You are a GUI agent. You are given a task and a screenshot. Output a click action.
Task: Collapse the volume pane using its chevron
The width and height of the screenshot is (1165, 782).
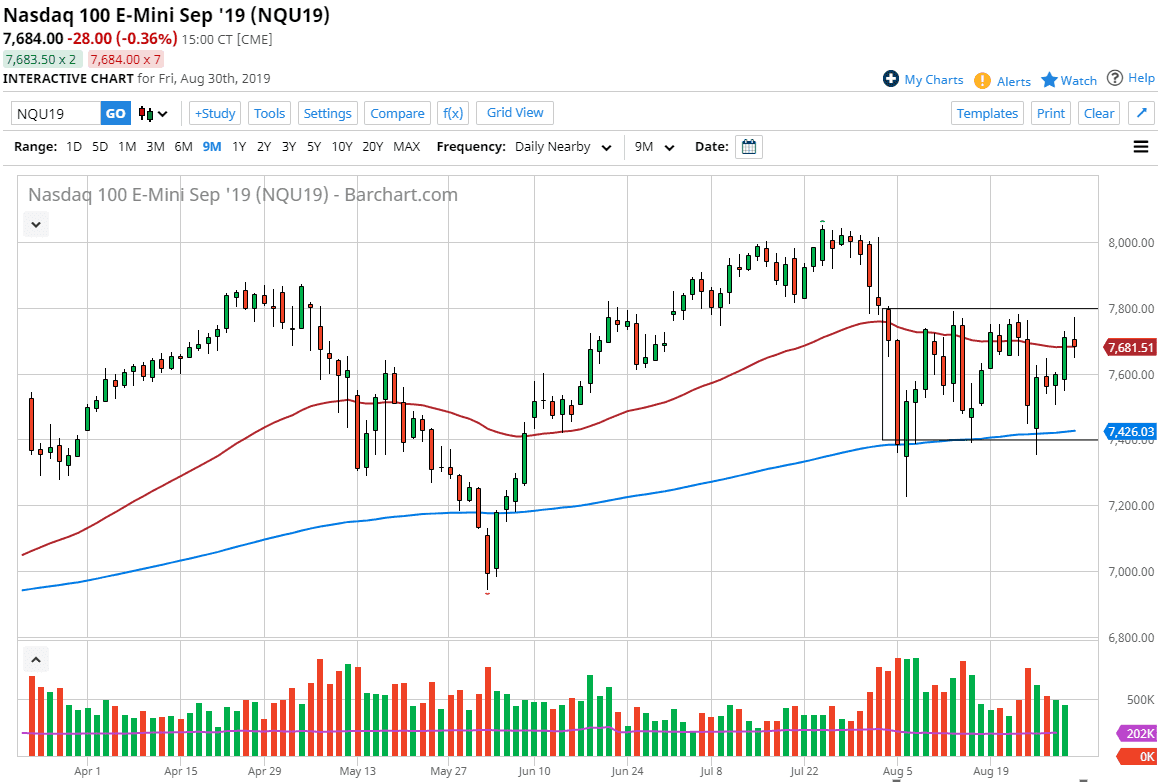(35, 658)
